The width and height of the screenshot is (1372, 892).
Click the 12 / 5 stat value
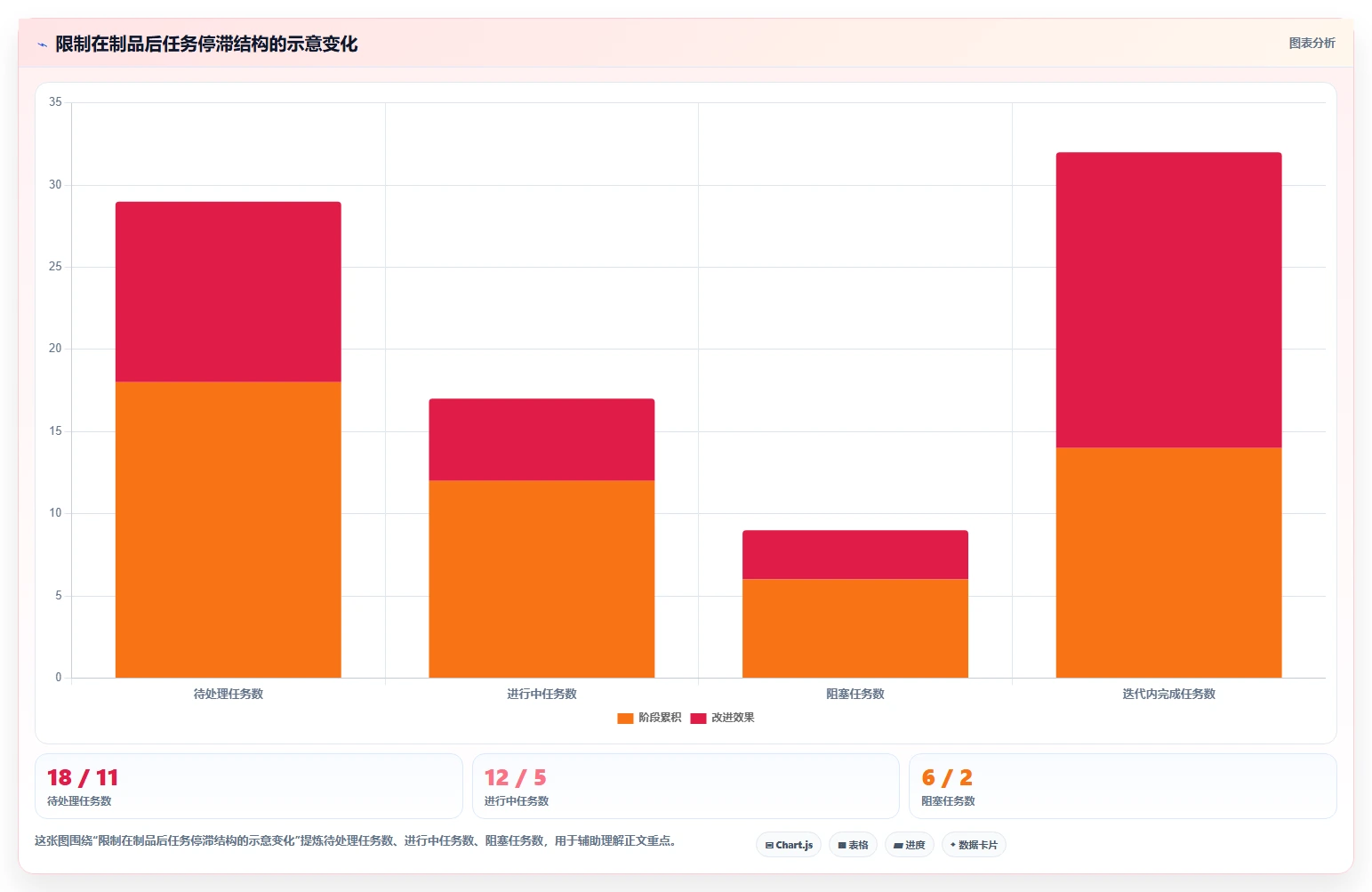[x=516, y=777]
